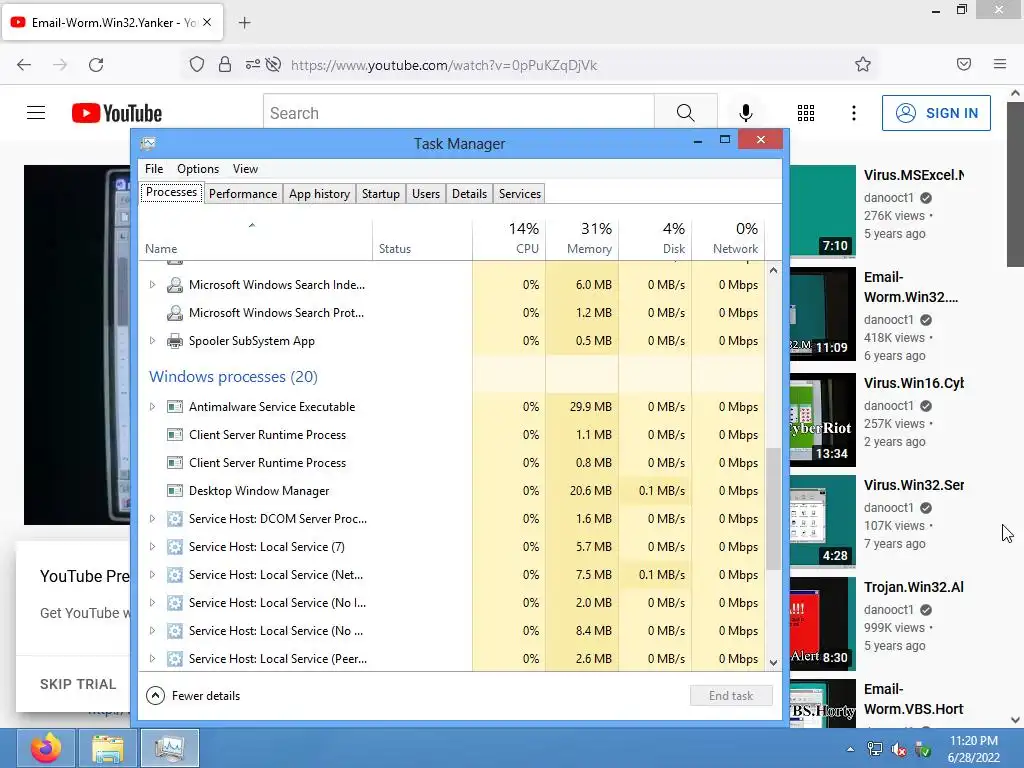Viewport: 1024px width, 768px height.
Task: Click the Task Manager taskbar icon
Action: [x=170, y=748]
